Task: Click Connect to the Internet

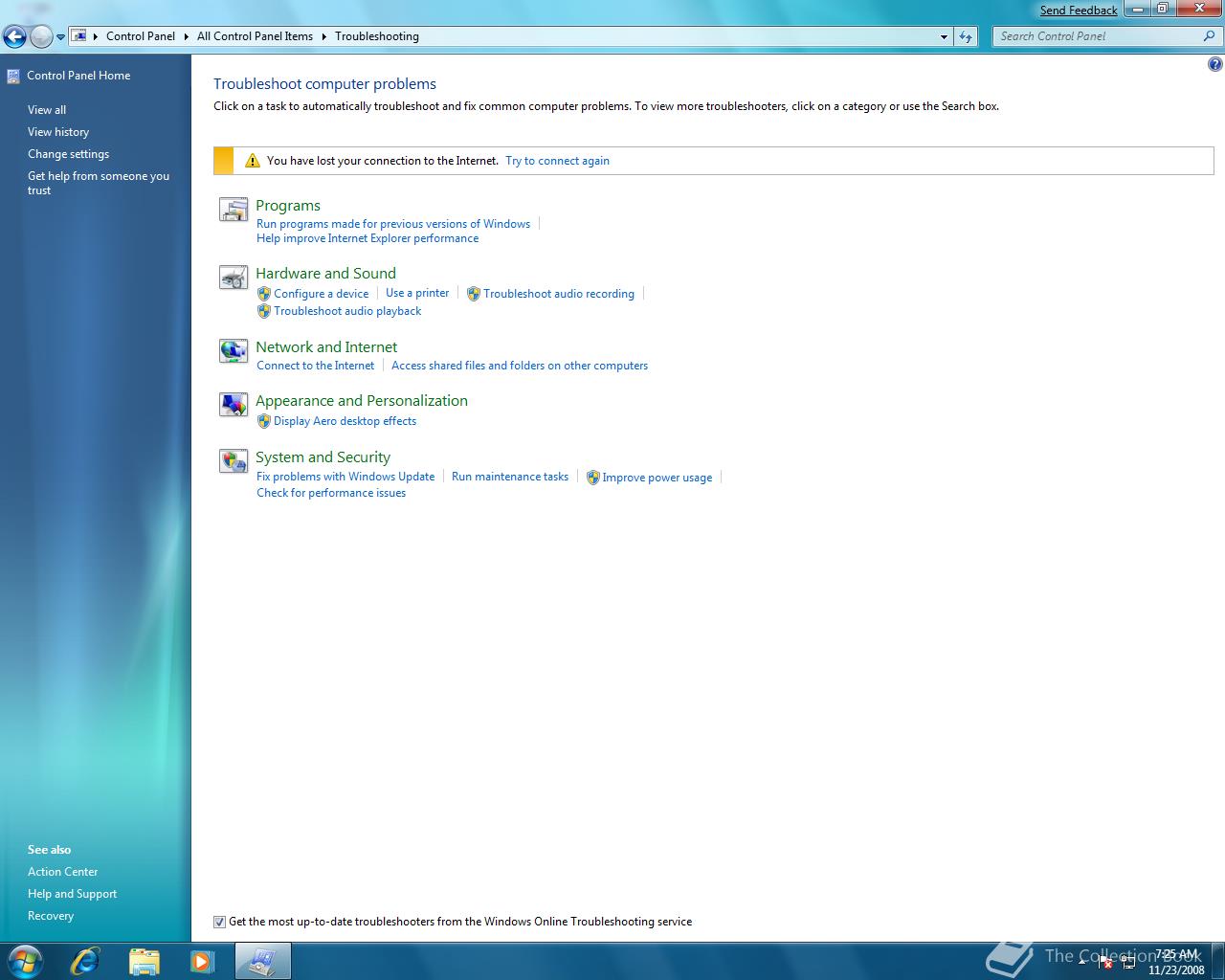Action: coord(316,366)
